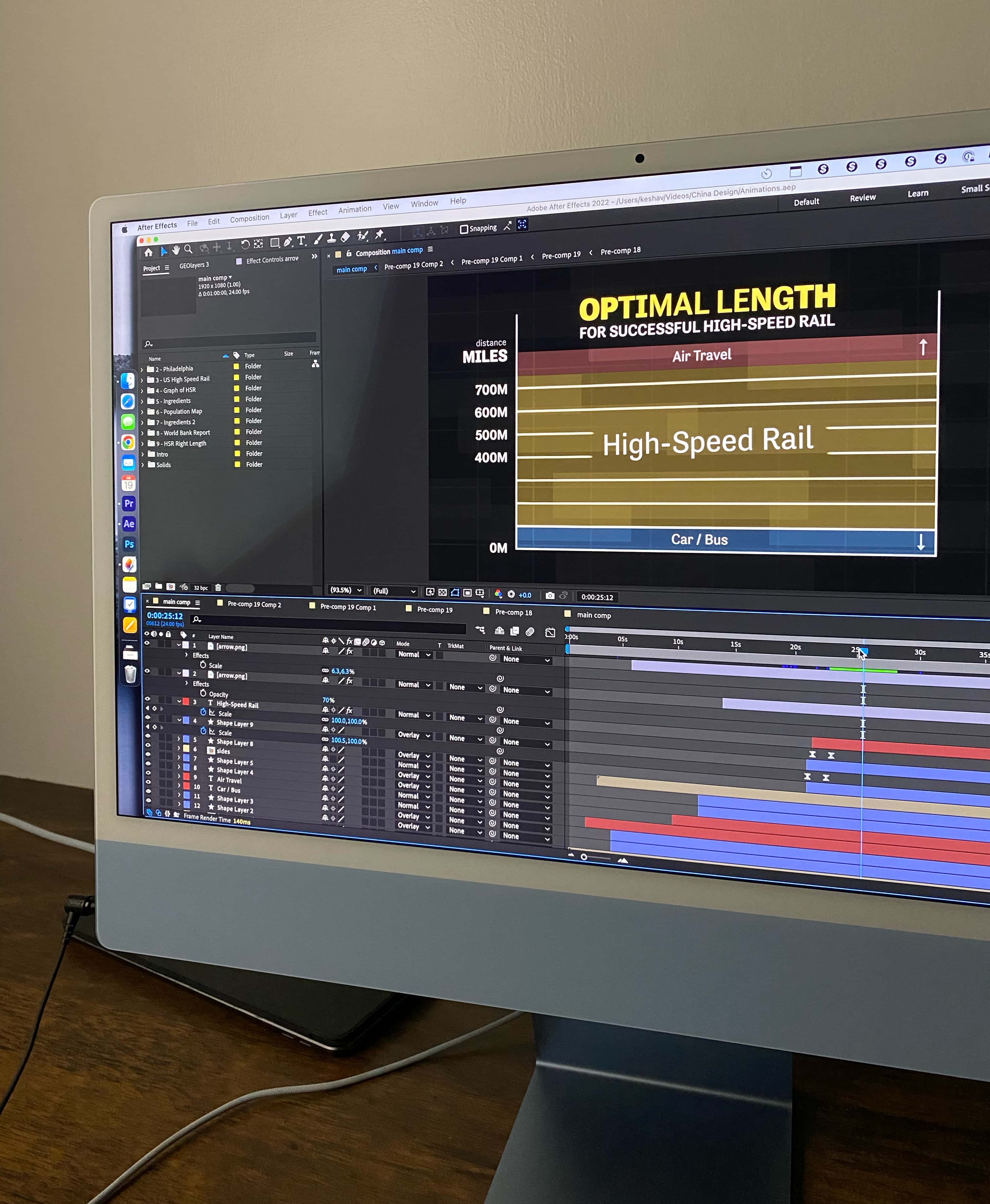Toggle transparency grid icon in viewer
The height and width of the screenshot is (1204, 990).
[x=442, y=592]
